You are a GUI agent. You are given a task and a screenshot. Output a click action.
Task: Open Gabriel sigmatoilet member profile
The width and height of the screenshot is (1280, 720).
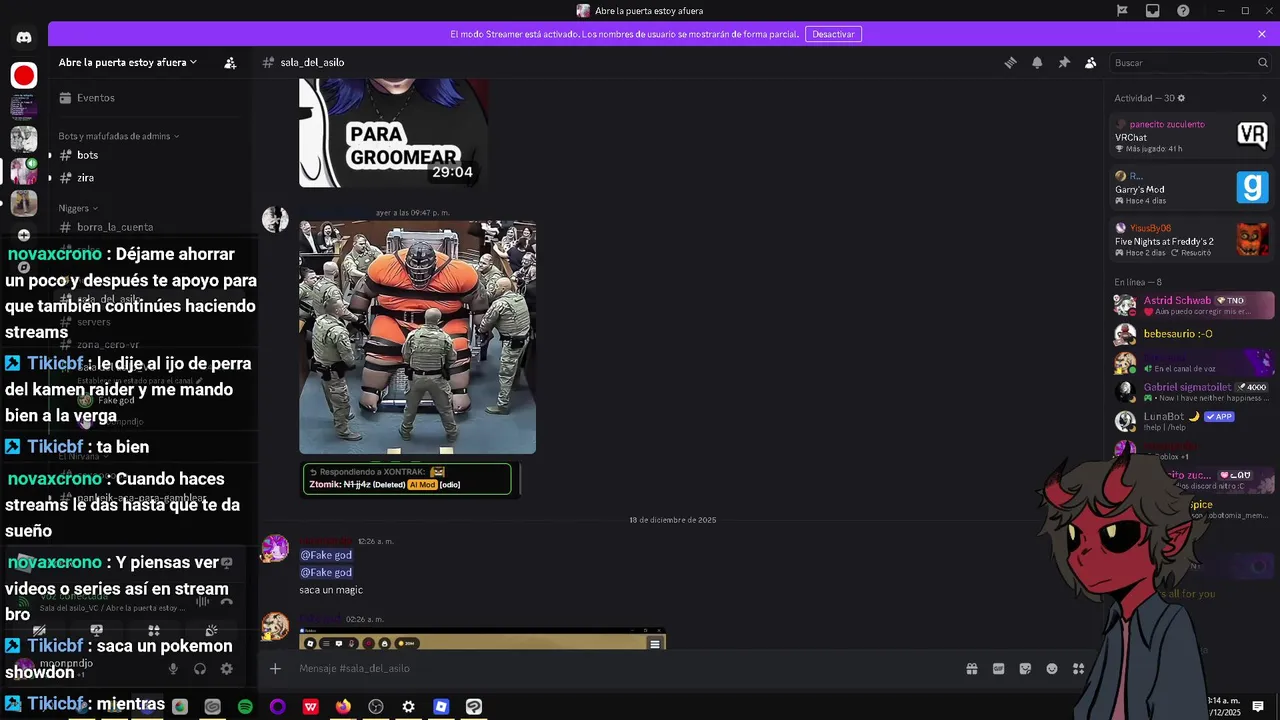[x=1194, y=392]
